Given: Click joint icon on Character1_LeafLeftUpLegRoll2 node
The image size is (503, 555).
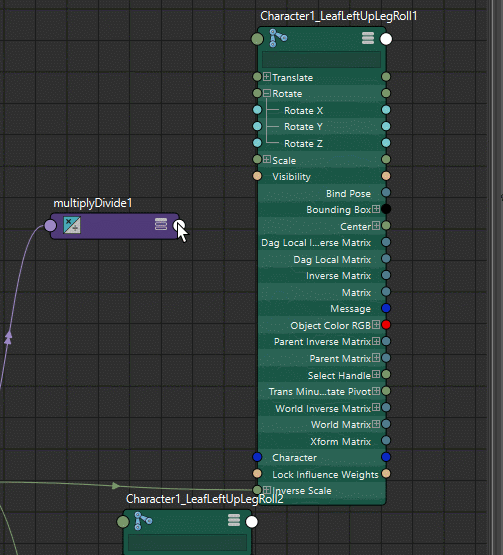Looking at the screenshot, I should coord(143,521).
